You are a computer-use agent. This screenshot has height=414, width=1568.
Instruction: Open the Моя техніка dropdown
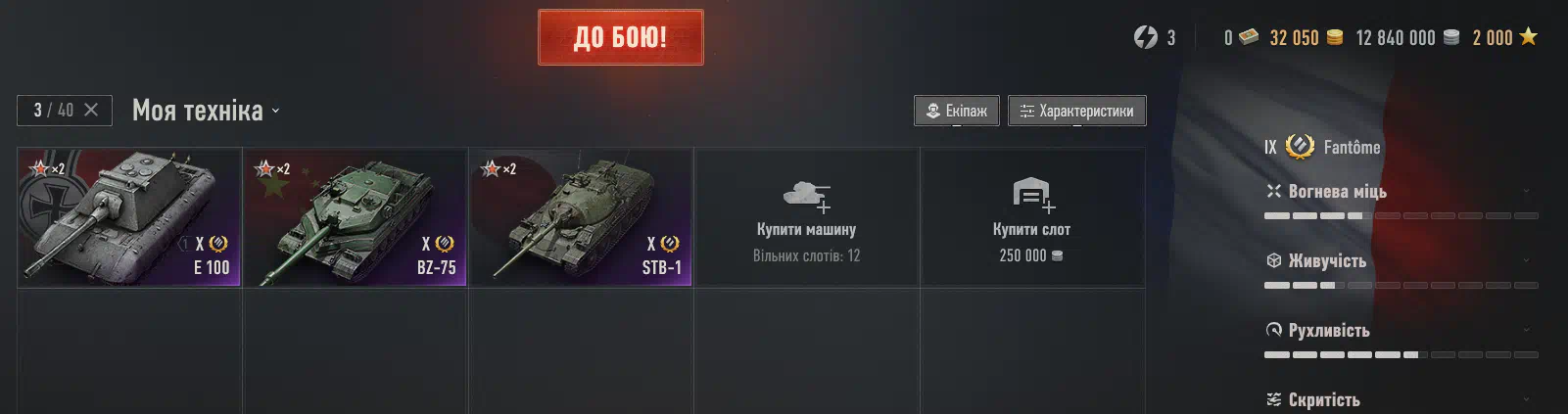[206, 110]
